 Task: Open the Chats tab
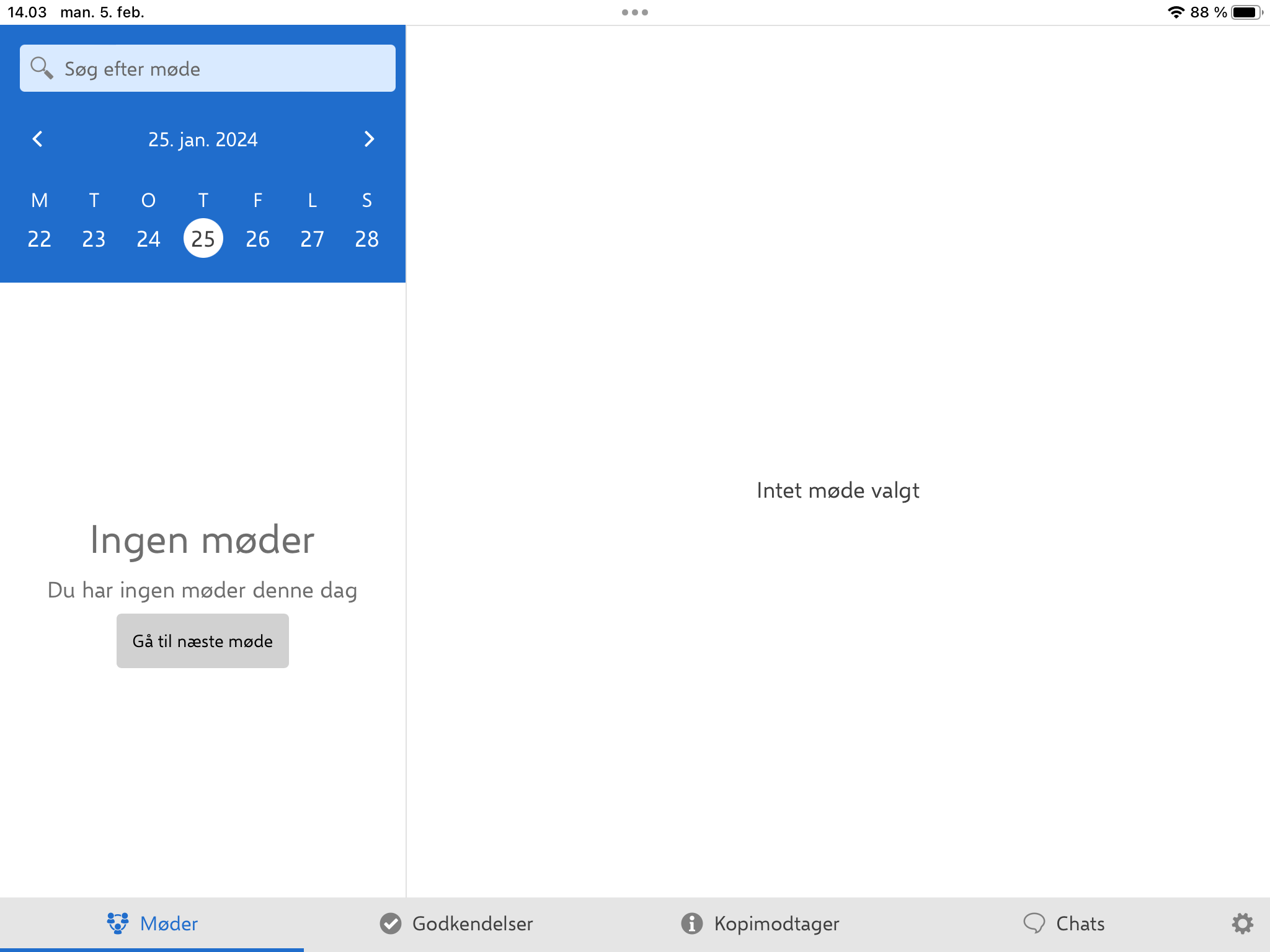coord(1064,923)
